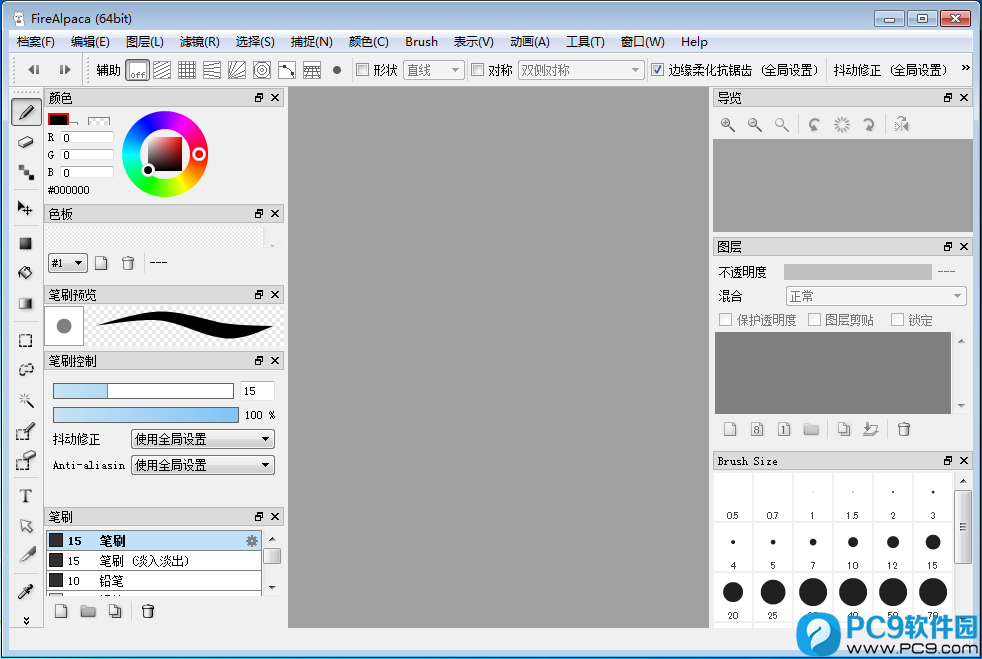This screenshot has height=659, width=982.
Task: Select the Fill rectangle shape tool
Action: click(x=26, y=243)
